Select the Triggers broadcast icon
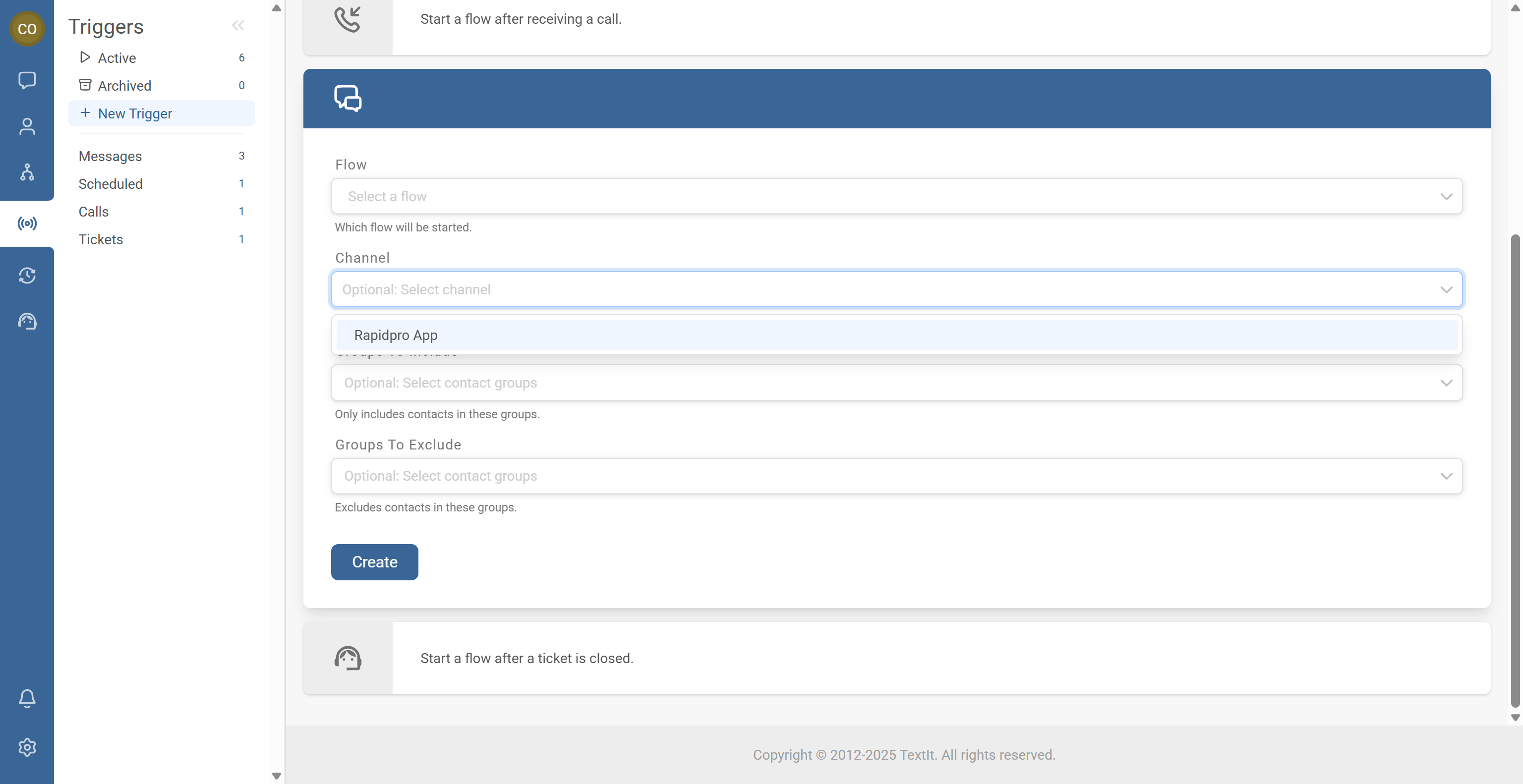The image size is (1523, 784). (27, 224)
